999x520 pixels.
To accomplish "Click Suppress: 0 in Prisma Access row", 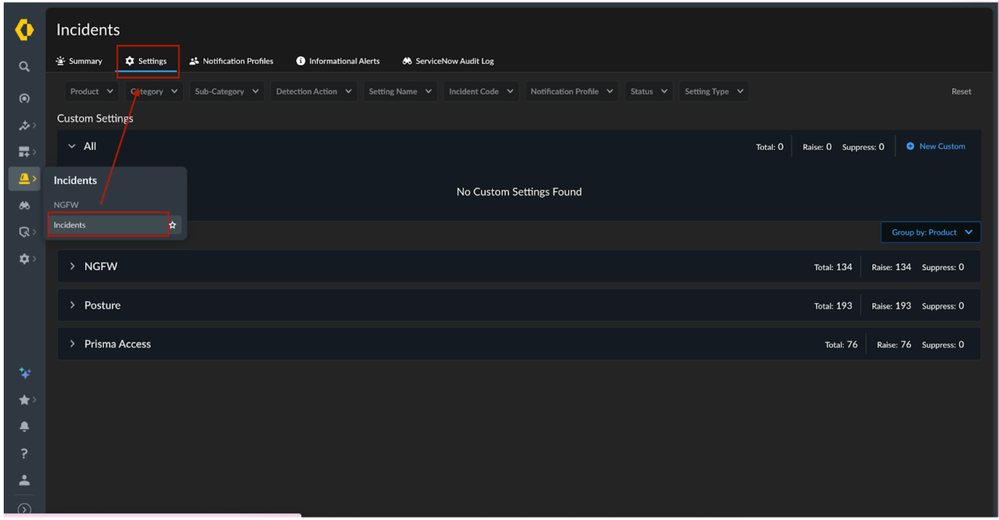I will (x=943, y=345).
